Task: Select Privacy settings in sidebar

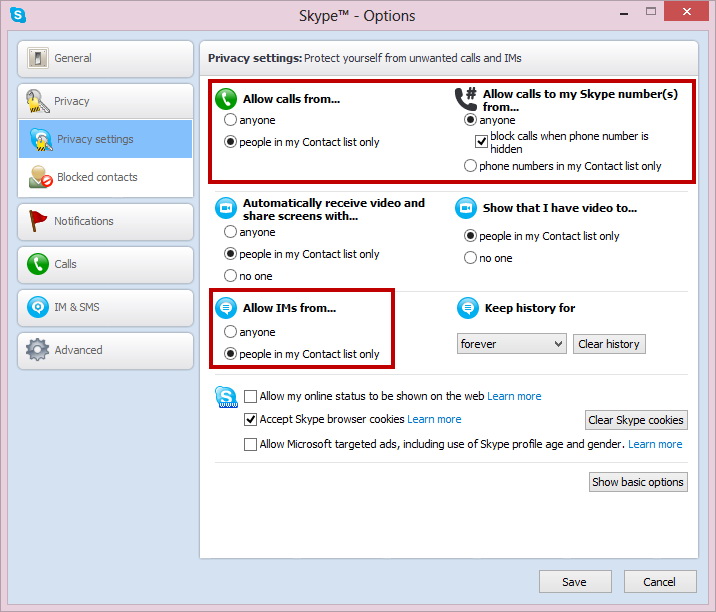Action: click(x=105, y=139)
